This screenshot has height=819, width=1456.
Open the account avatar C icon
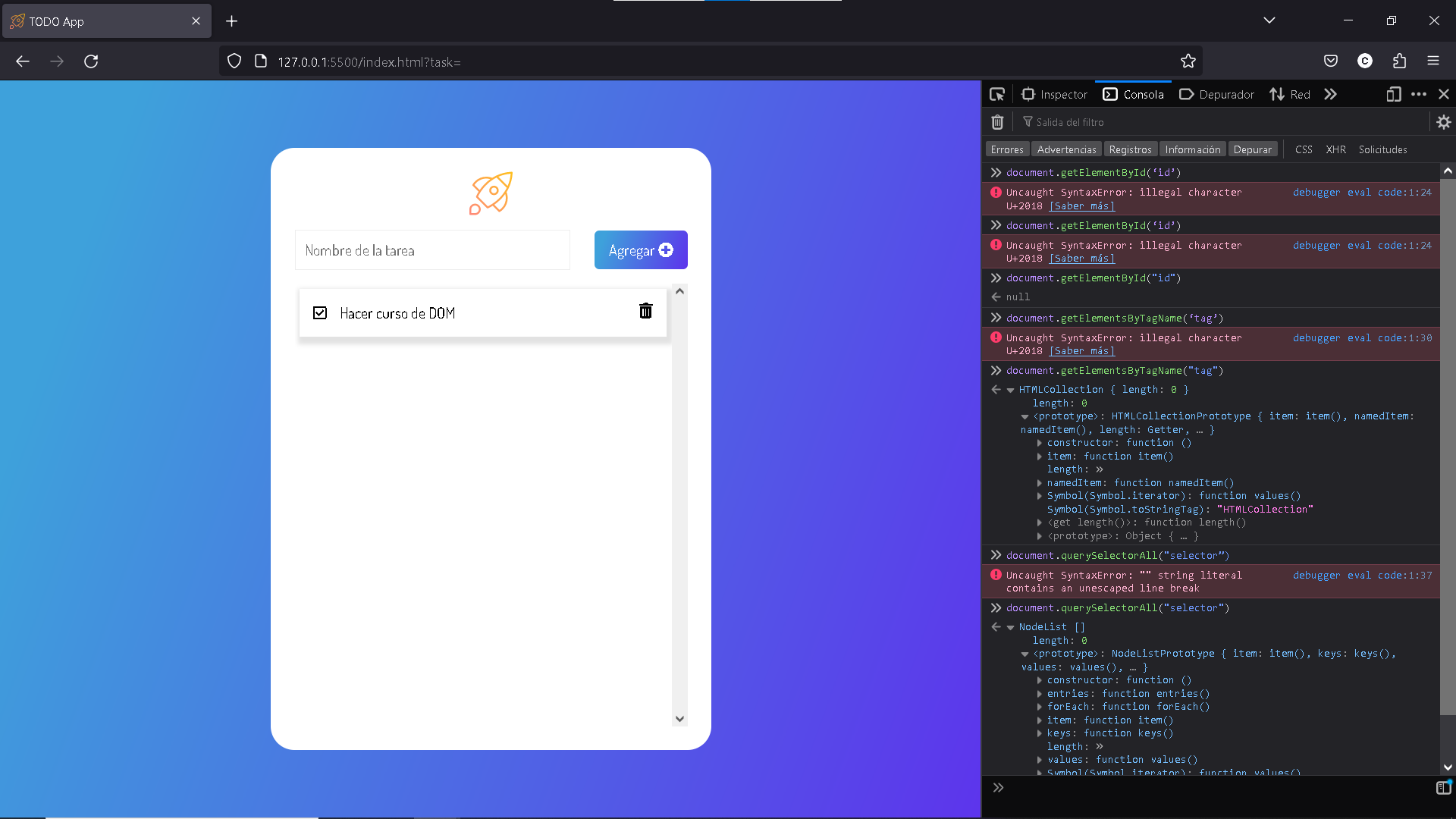[1365, 61]
